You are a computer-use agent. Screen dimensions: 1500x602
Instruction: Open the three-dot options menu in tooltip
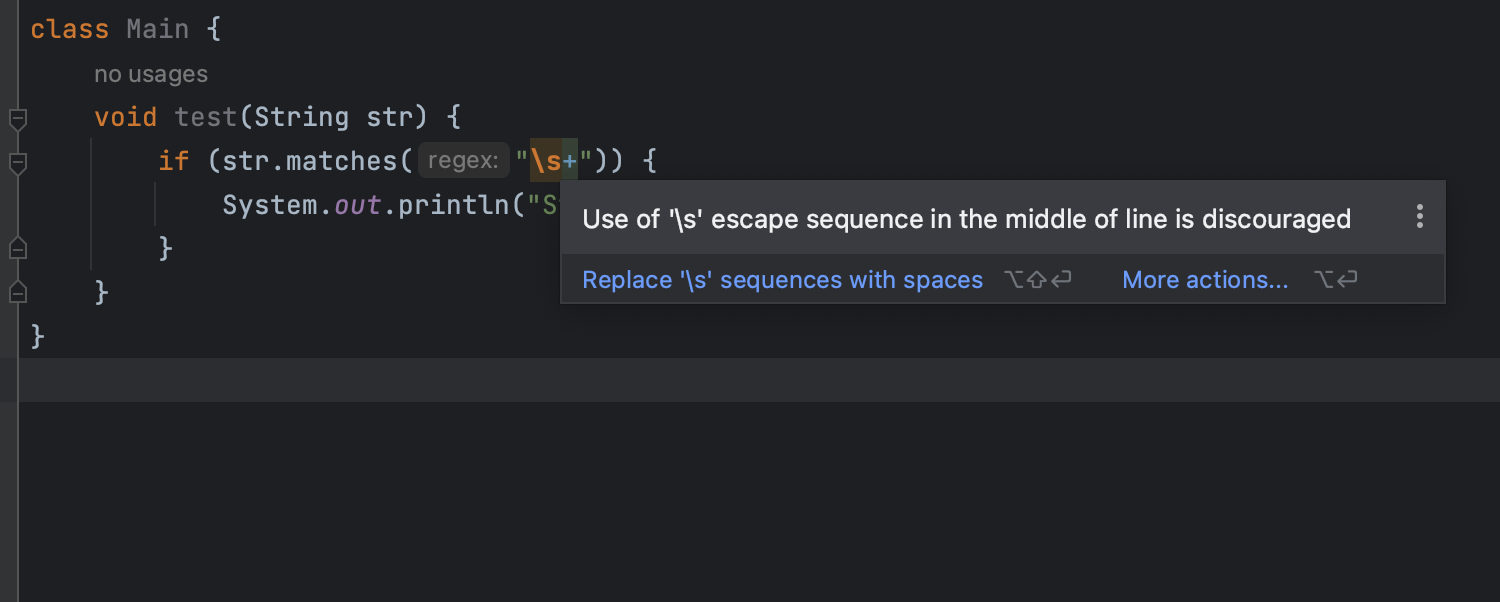click(1419, 217)
